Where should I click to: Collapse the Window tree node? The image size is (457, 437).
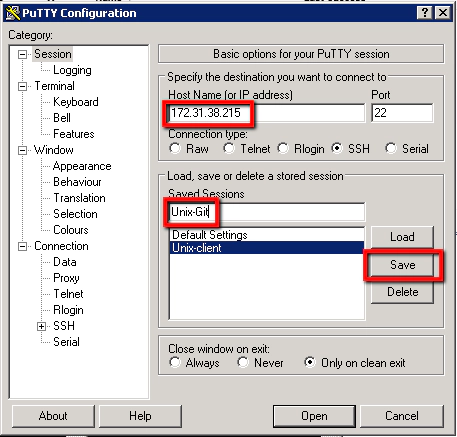coord(22,150)
